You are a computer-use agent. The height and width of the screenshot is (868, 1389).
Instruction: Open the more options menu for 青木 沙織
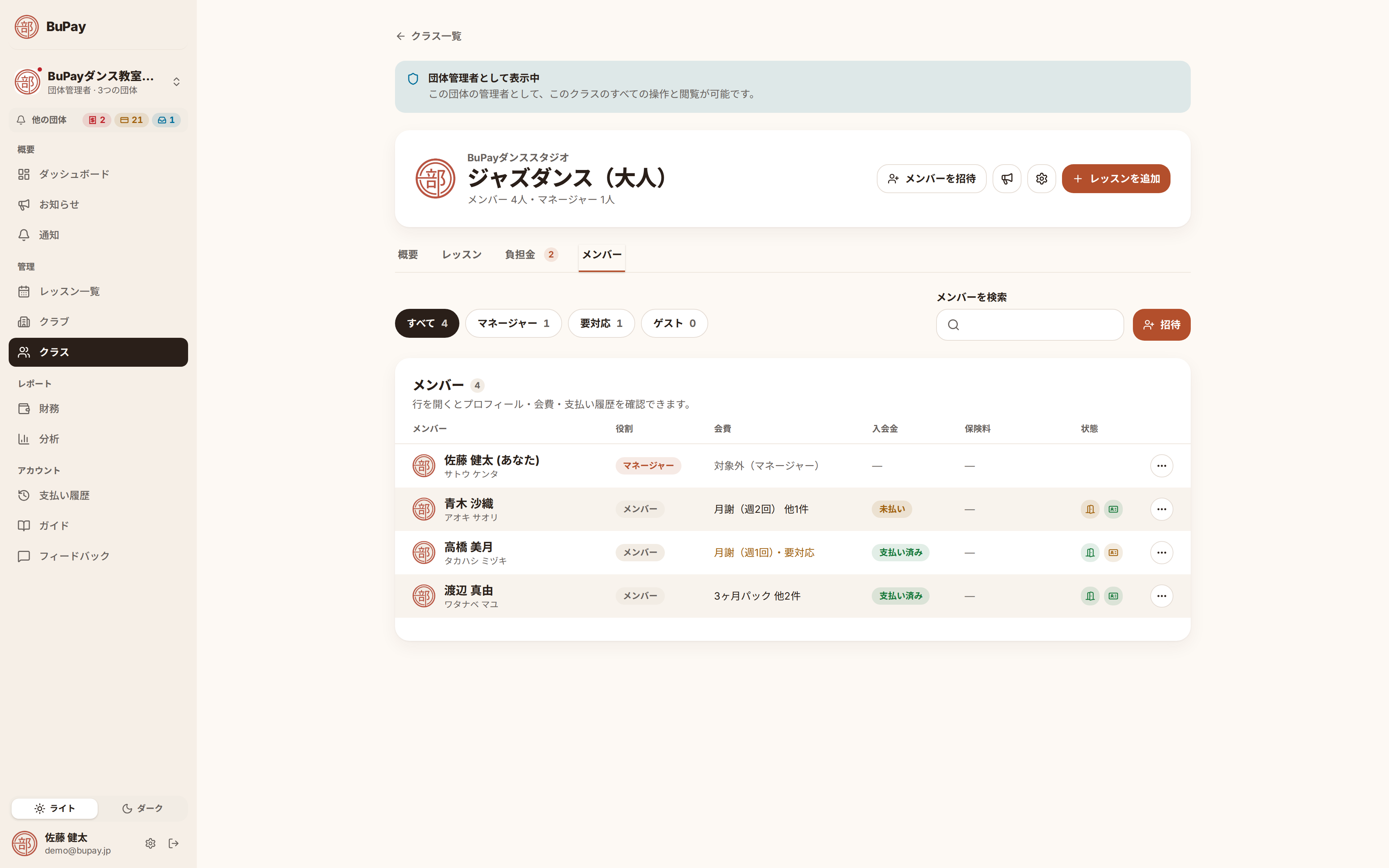[x=1161, y=509]
